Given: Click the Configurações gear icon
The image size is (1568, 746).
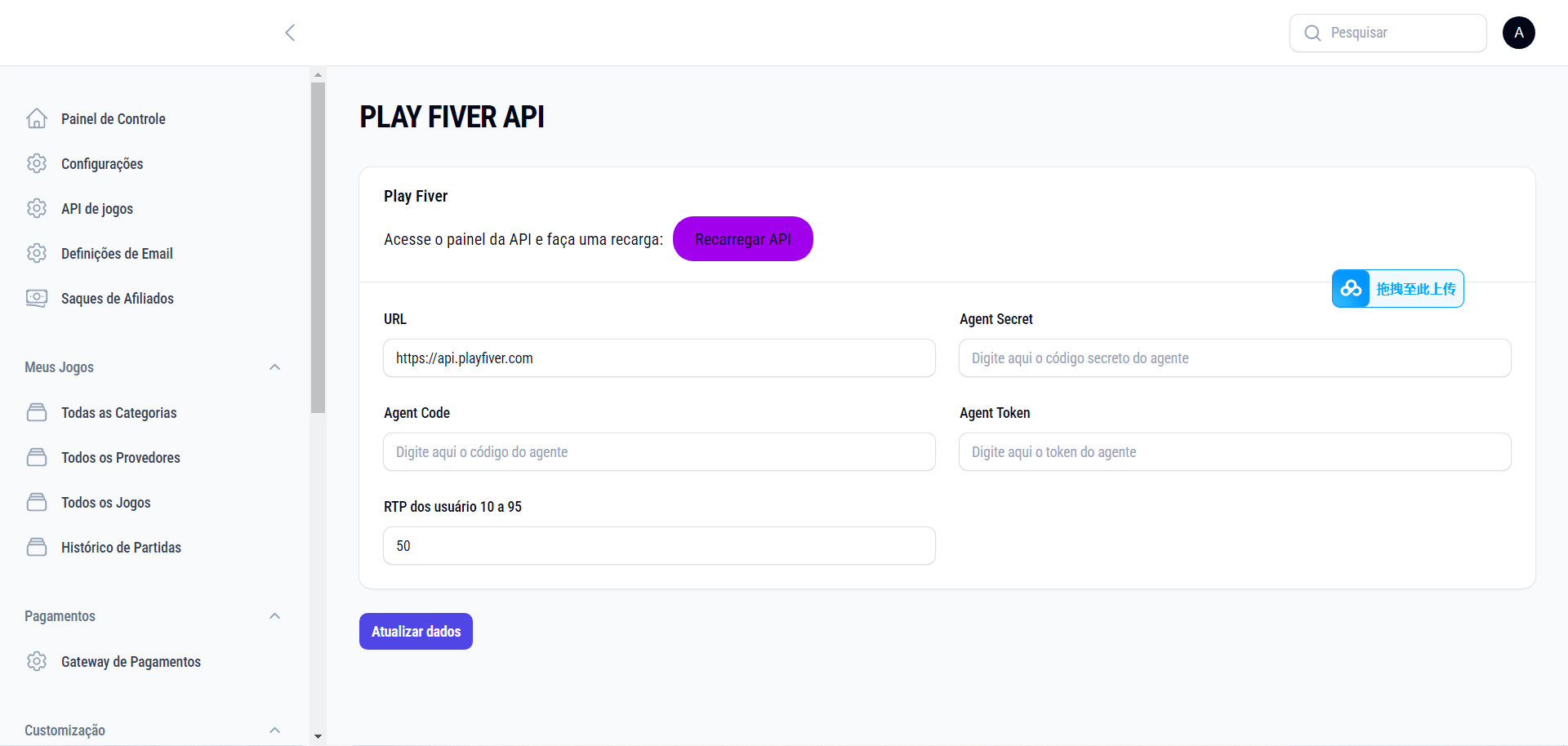Looking at the screenshot, I should pyautogui.click(x=37, y=164).
